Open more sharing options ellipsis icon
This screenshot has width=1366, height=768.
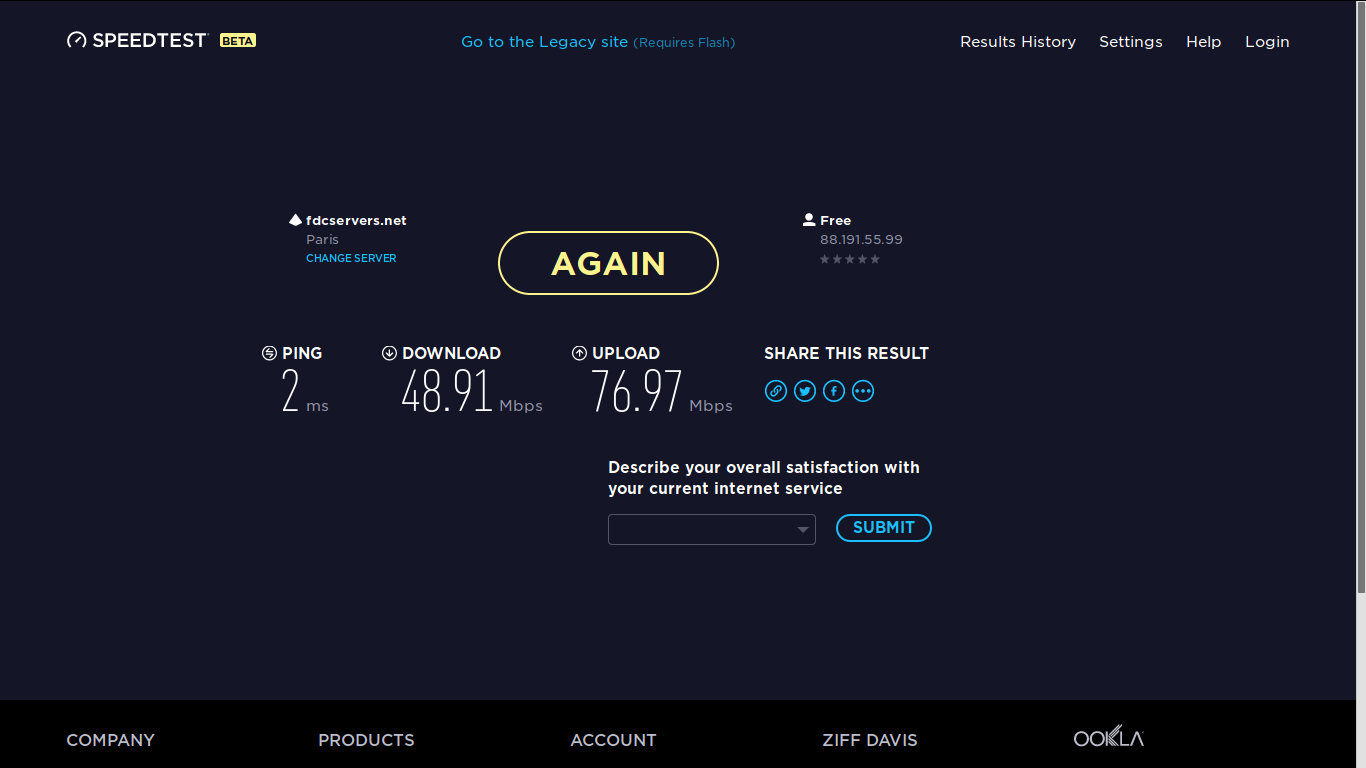(x=863, y=391)
